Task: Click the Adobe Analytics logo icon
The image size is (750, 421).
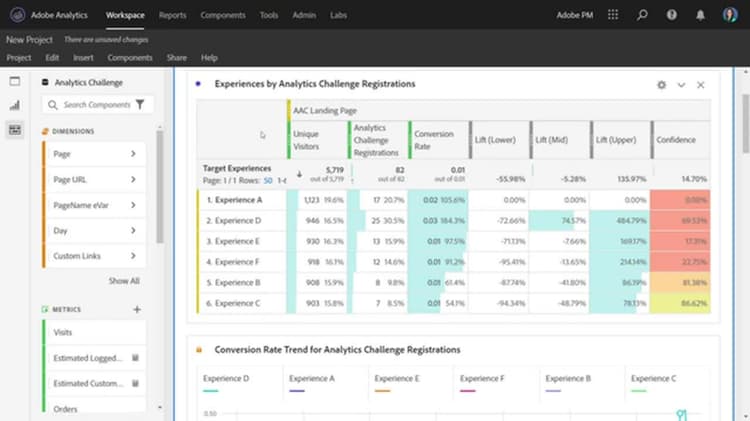Action: 18,15
